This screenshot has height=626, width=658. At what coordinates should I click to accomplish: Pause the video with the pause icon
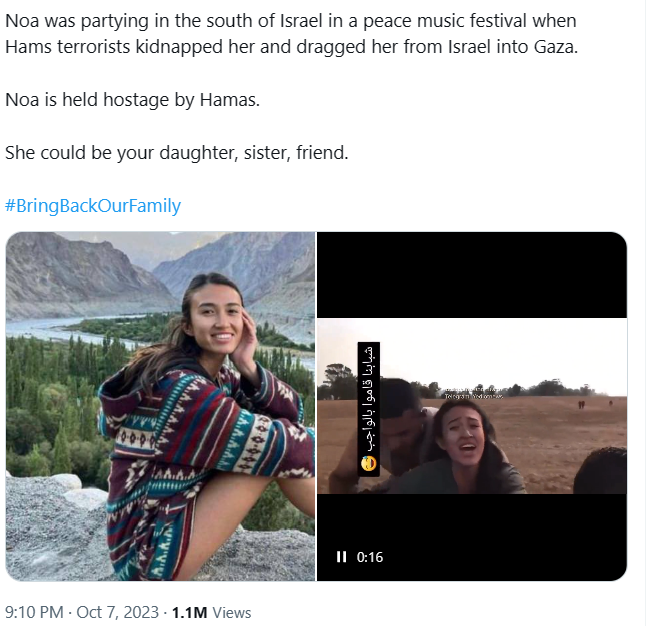[342, 557]
